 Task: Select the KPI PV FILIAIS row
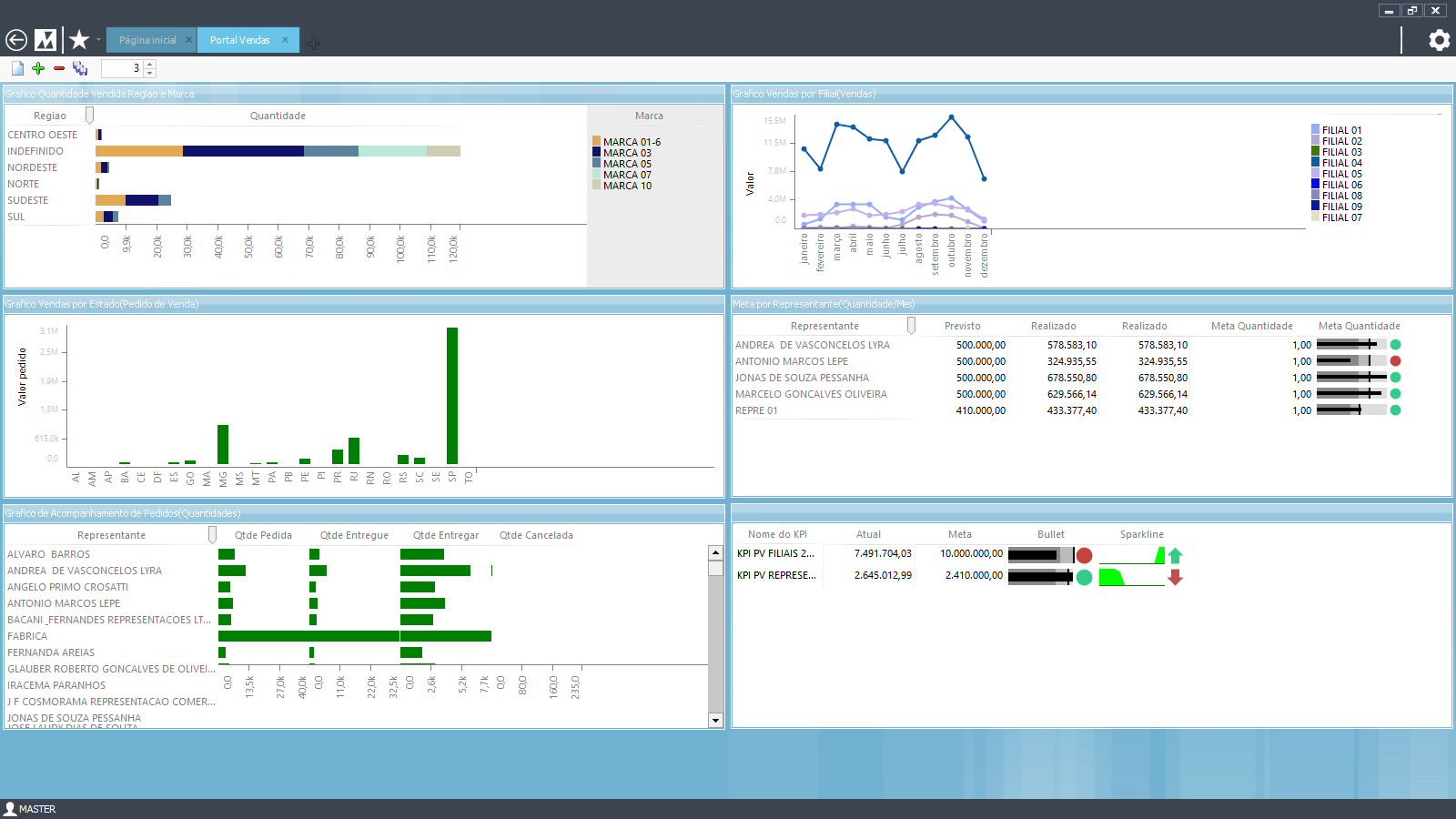[x=775, y=553]
